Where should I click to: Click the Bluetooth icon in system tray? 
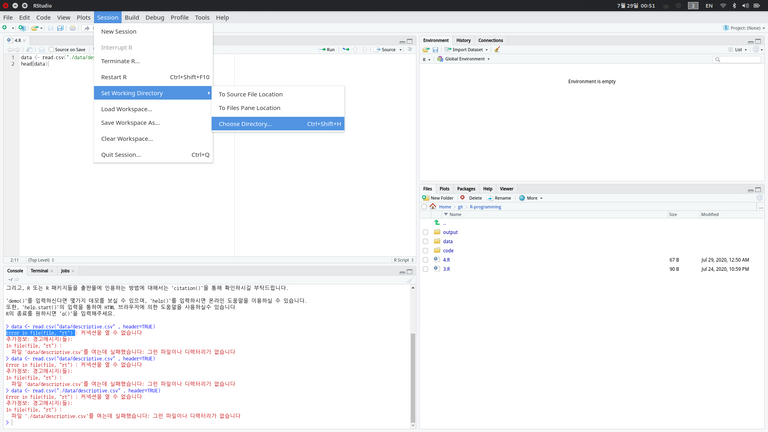click(x=734, y=5)
